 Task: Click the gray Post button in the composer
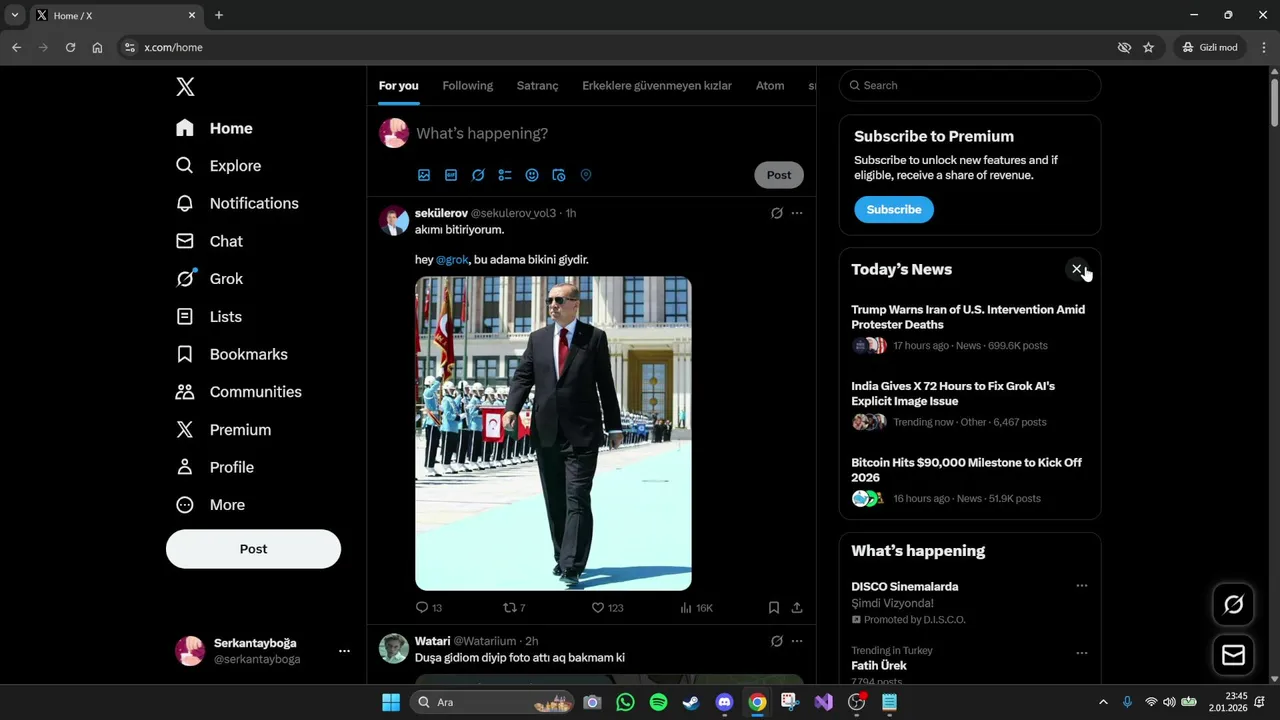779,175
